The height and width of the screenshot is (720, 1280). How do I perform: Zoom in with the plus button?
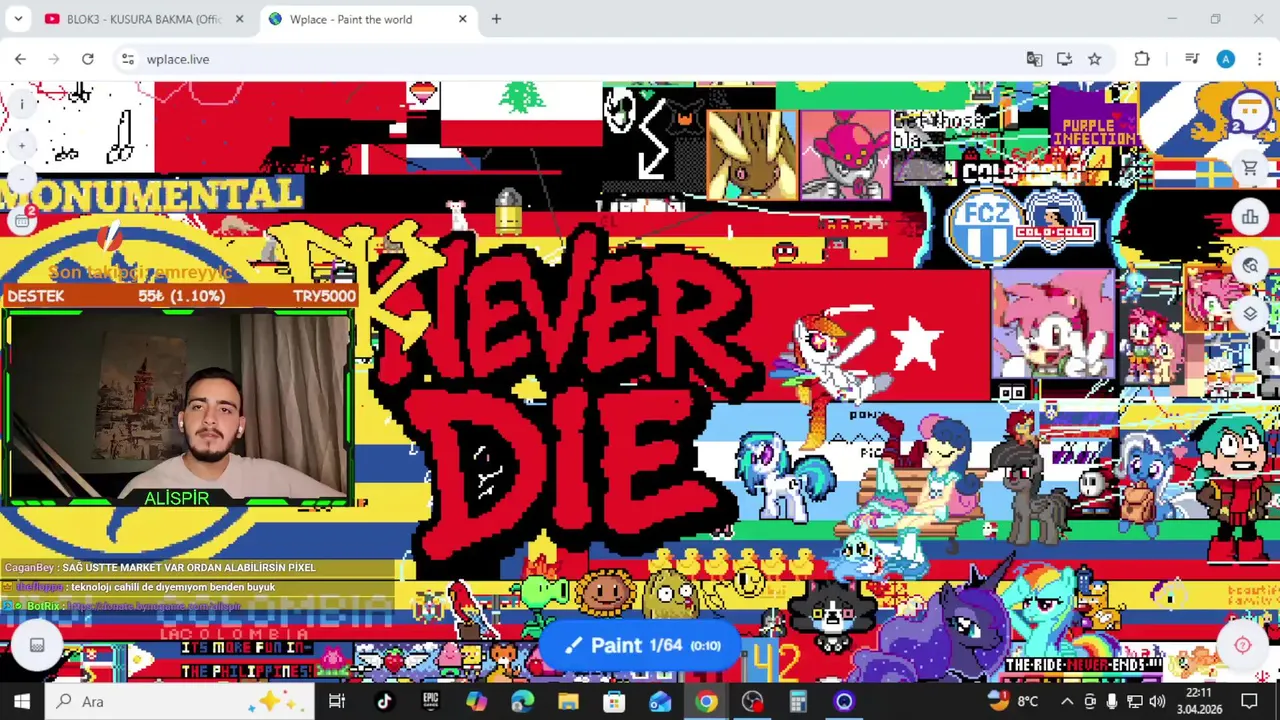tap(22, 146)
